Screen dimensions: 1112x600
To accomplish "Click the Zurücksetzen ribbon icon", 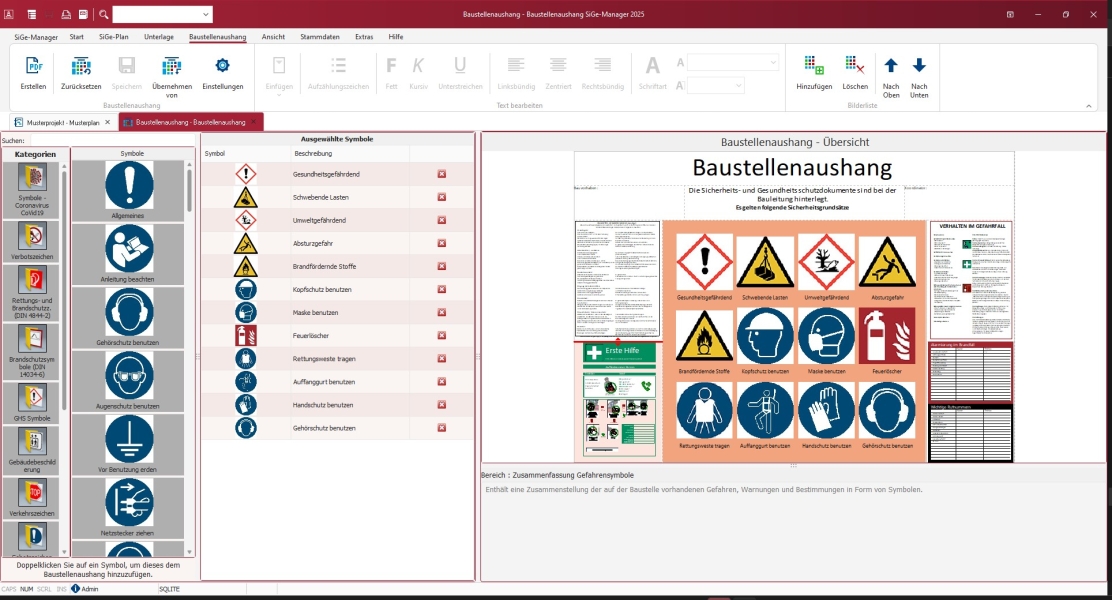I will (x=81, y=66).
